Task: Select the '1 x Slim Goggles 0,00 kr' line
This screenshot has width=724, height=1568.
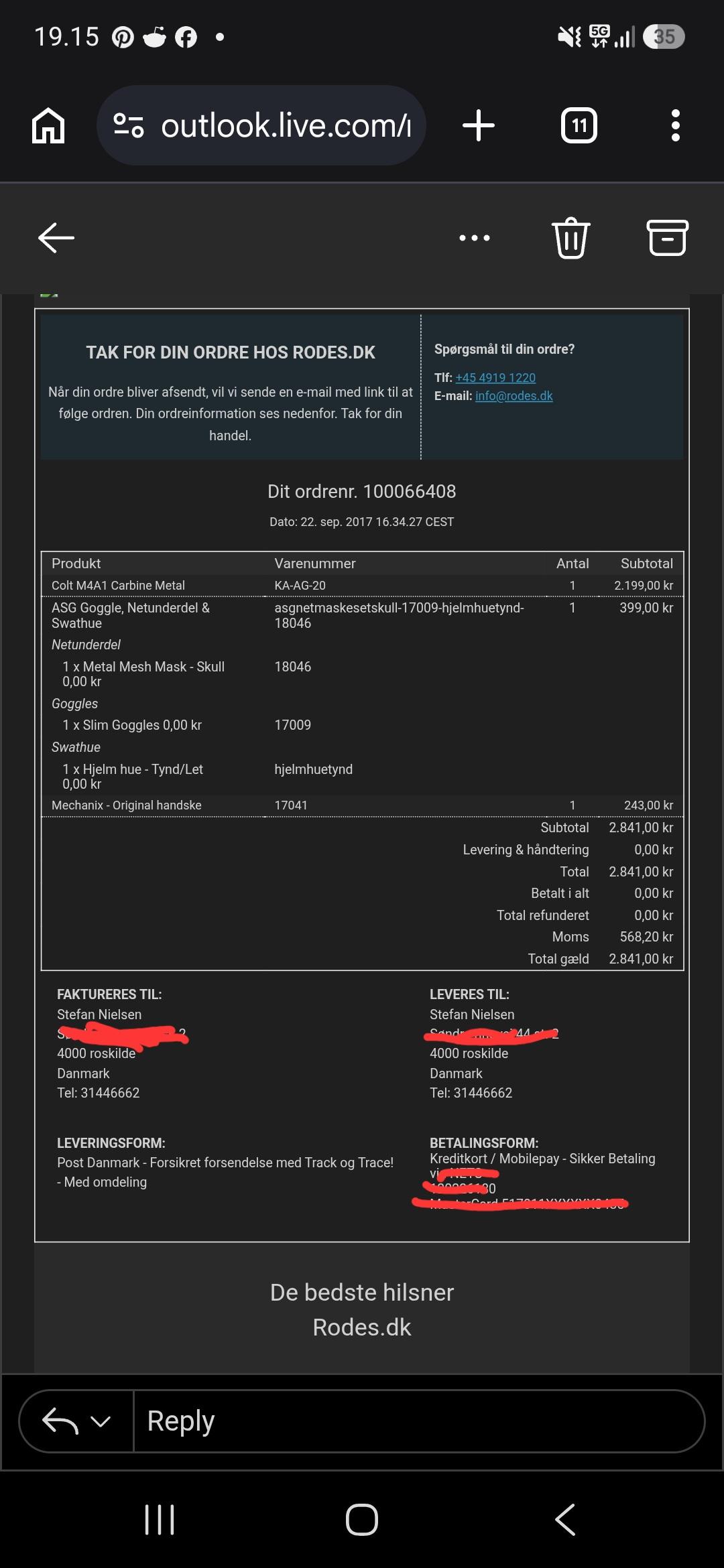Action: [x=132, y=725]
